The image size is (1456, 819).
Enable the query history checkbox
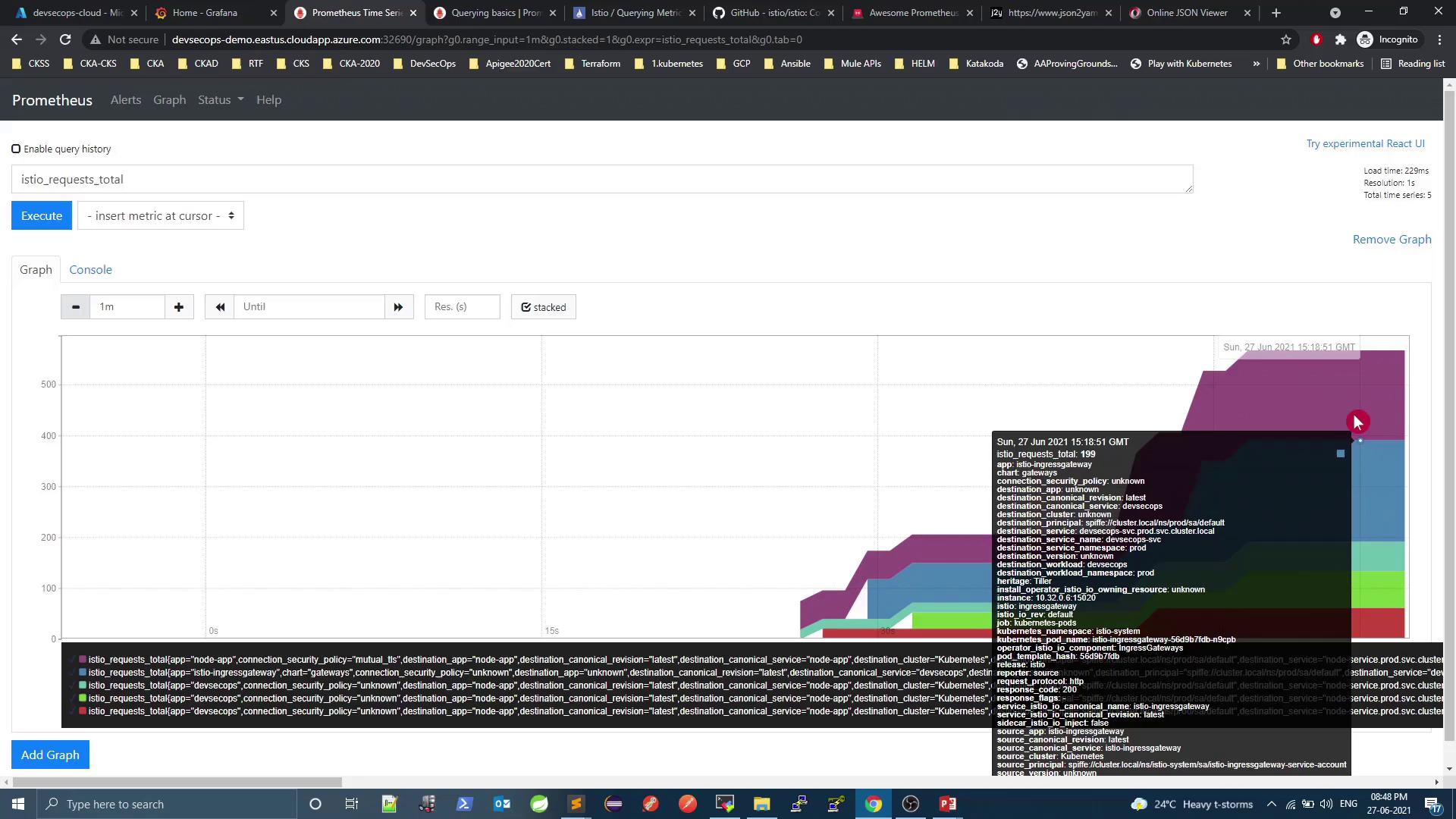(x=16, y=149)
